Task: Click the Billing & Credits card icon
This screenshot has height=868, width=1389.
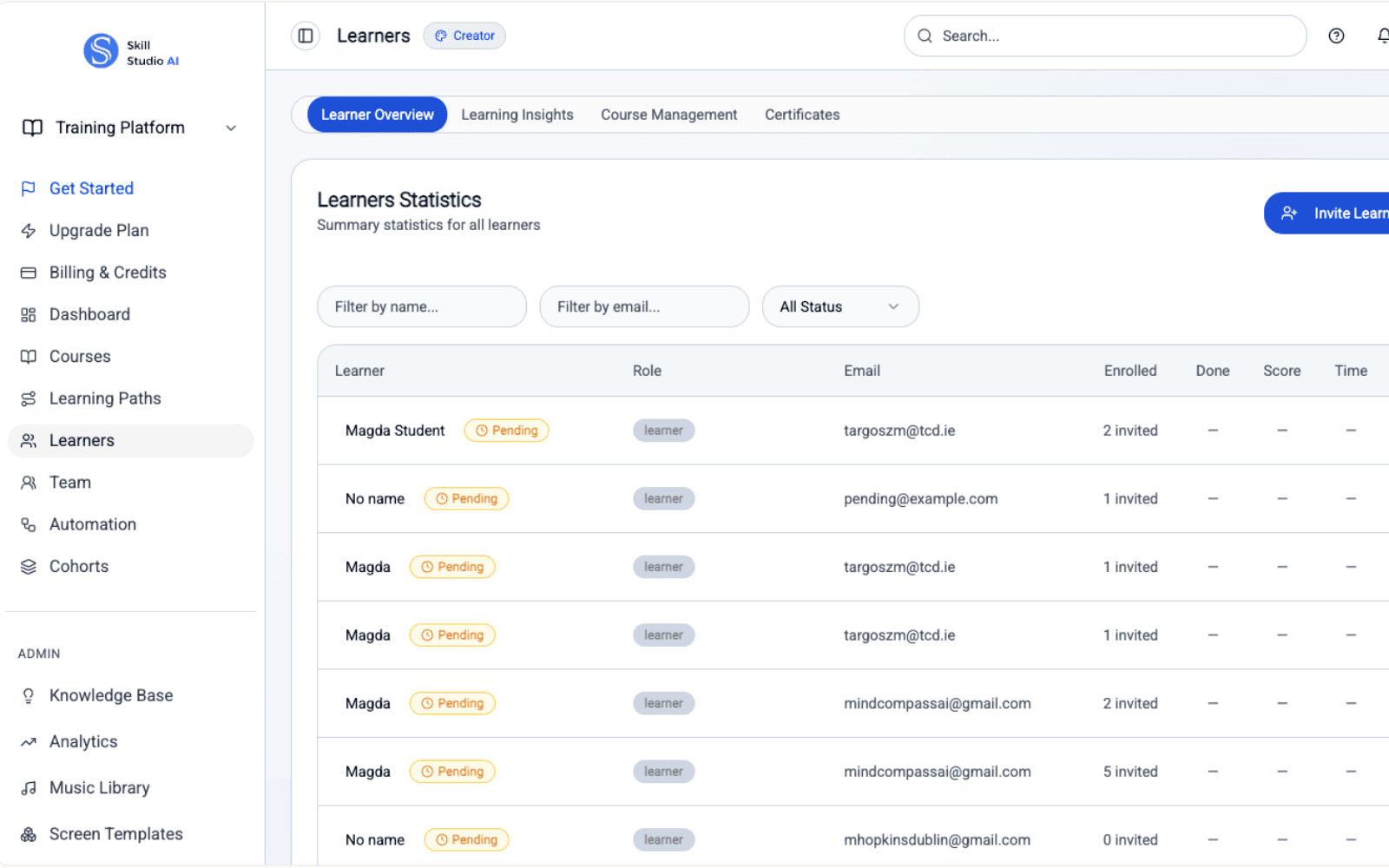Action: coord(29,273)
